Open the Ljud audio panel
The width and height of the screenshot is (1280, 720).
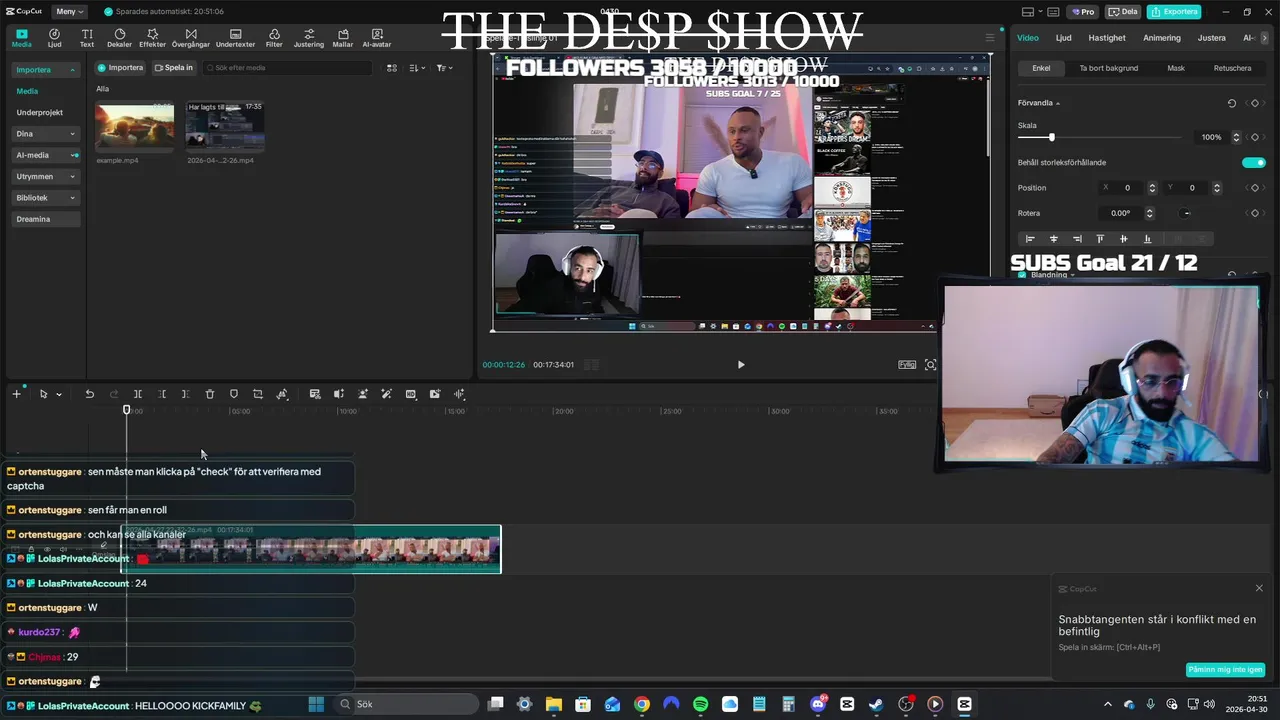54,38
